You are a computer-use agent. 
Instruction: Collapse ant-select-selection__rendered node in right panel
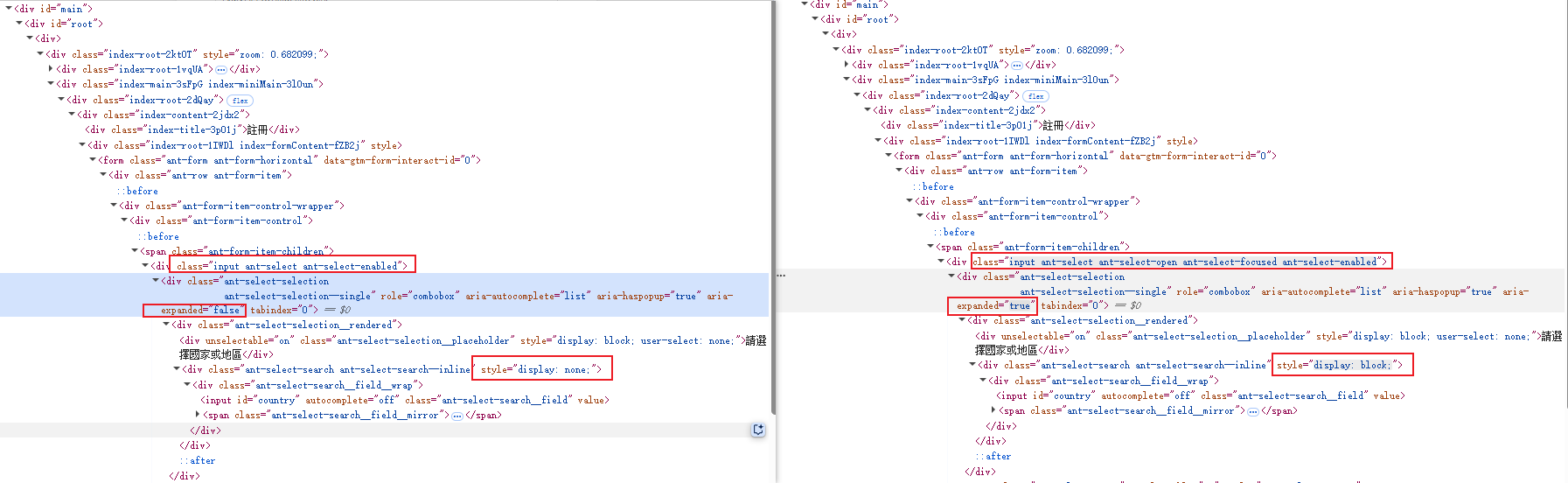(x=962, y=320)
